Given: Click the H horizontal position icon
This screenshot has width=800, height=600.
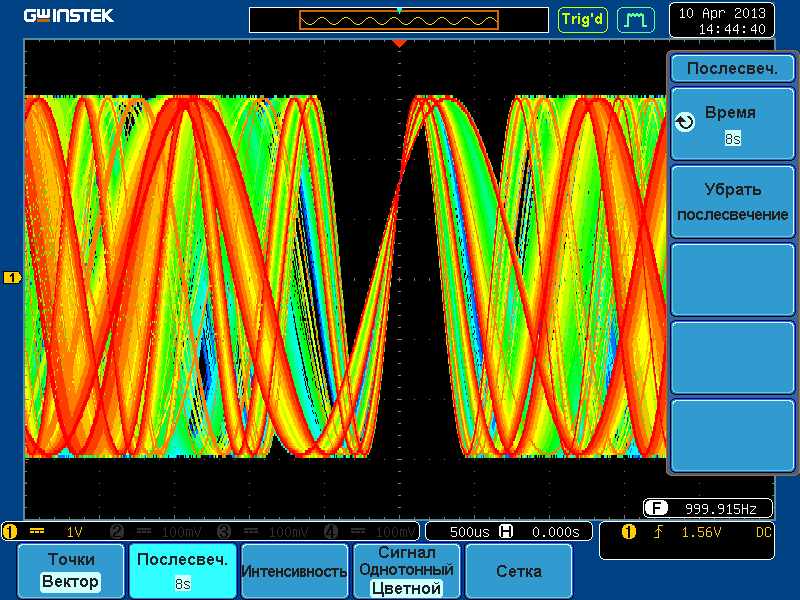Looking at the screenshot, I should pos(506,532).
